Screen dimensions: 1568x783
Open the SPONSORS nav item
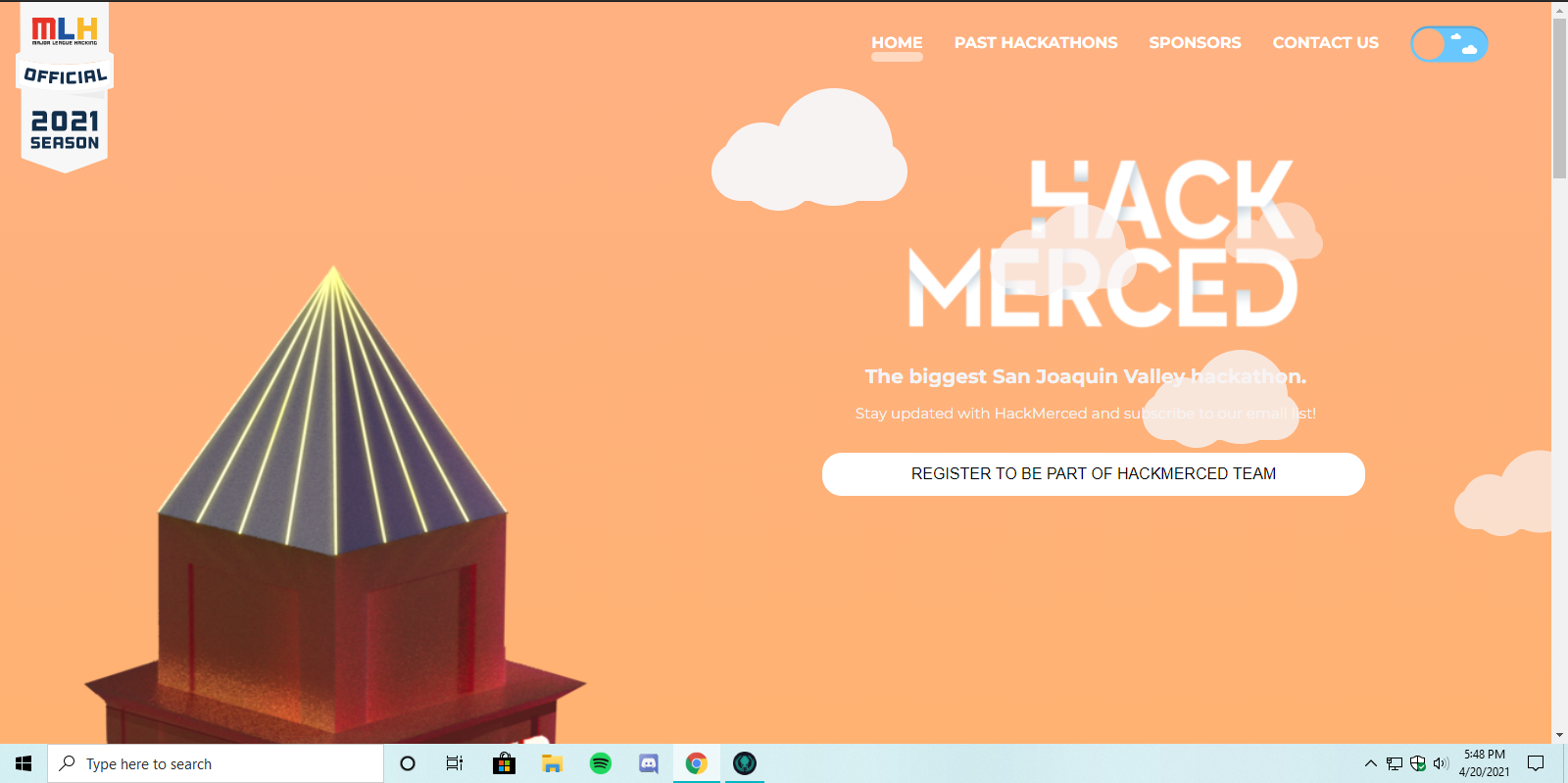click(1195, 43)
